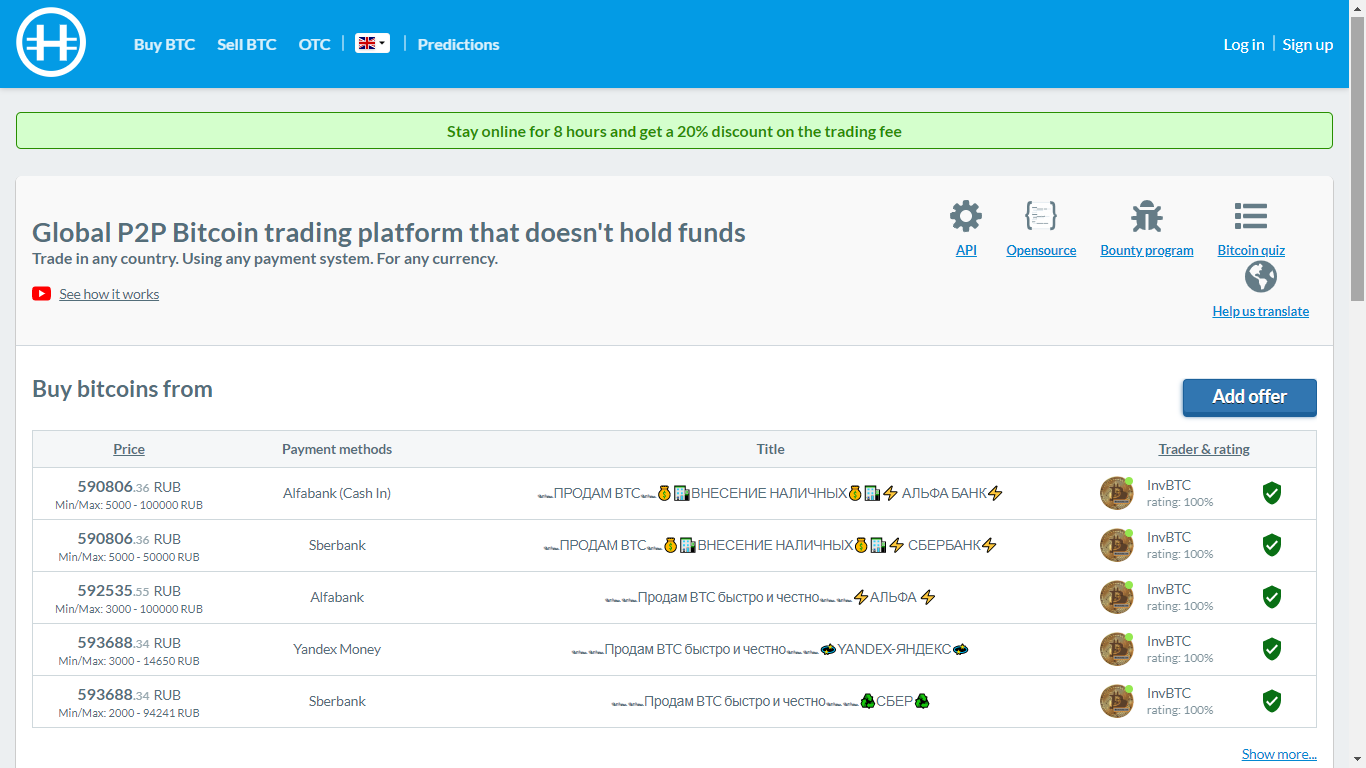
Task: Open the АЛЬФА БАНК cash-in offer title
Action: coord(770,493)
